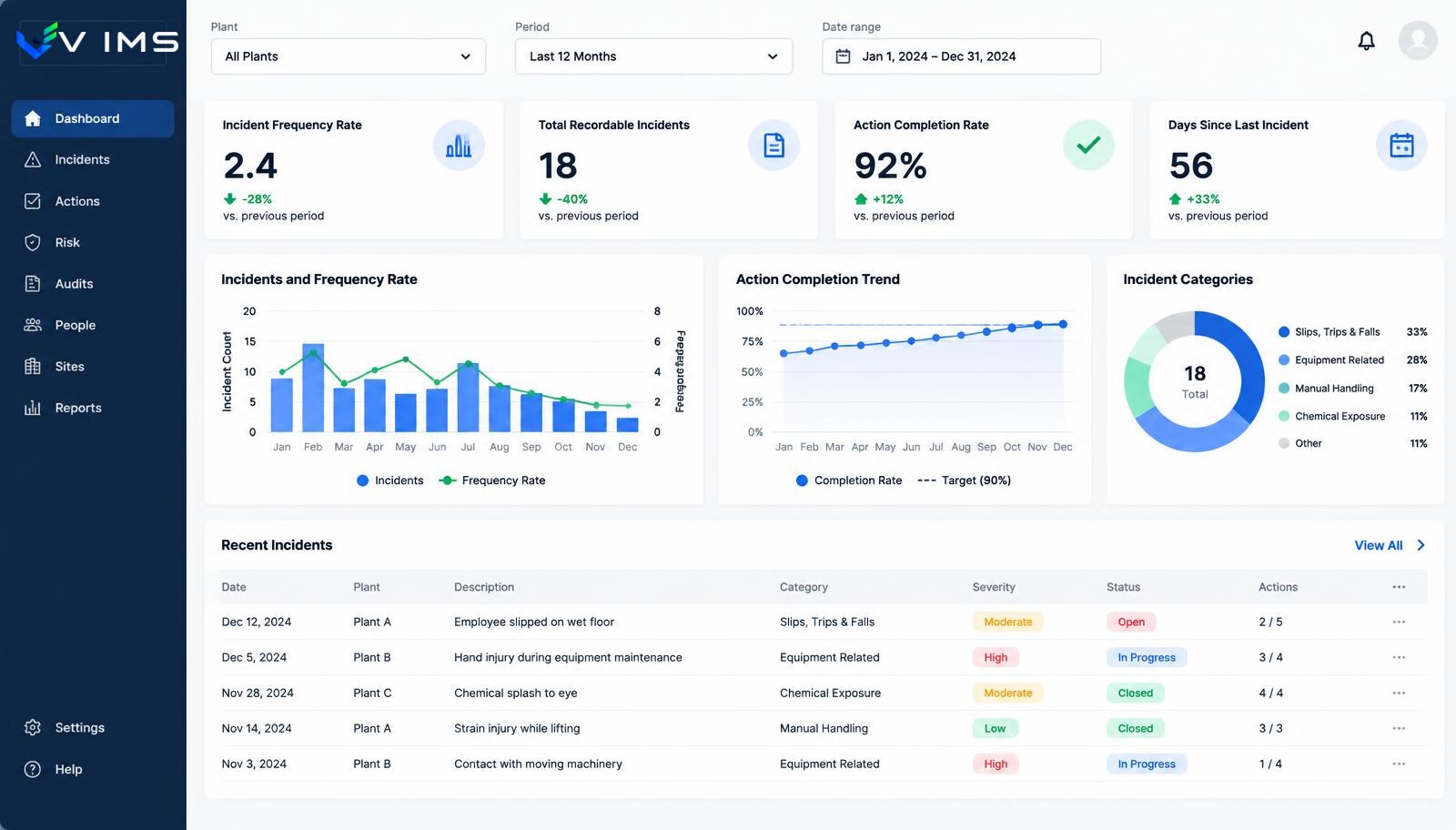The width and height of the screenshot is (1456, 830).
Task: Open the All Plants dropdown
Action: [x=349, y=56]
